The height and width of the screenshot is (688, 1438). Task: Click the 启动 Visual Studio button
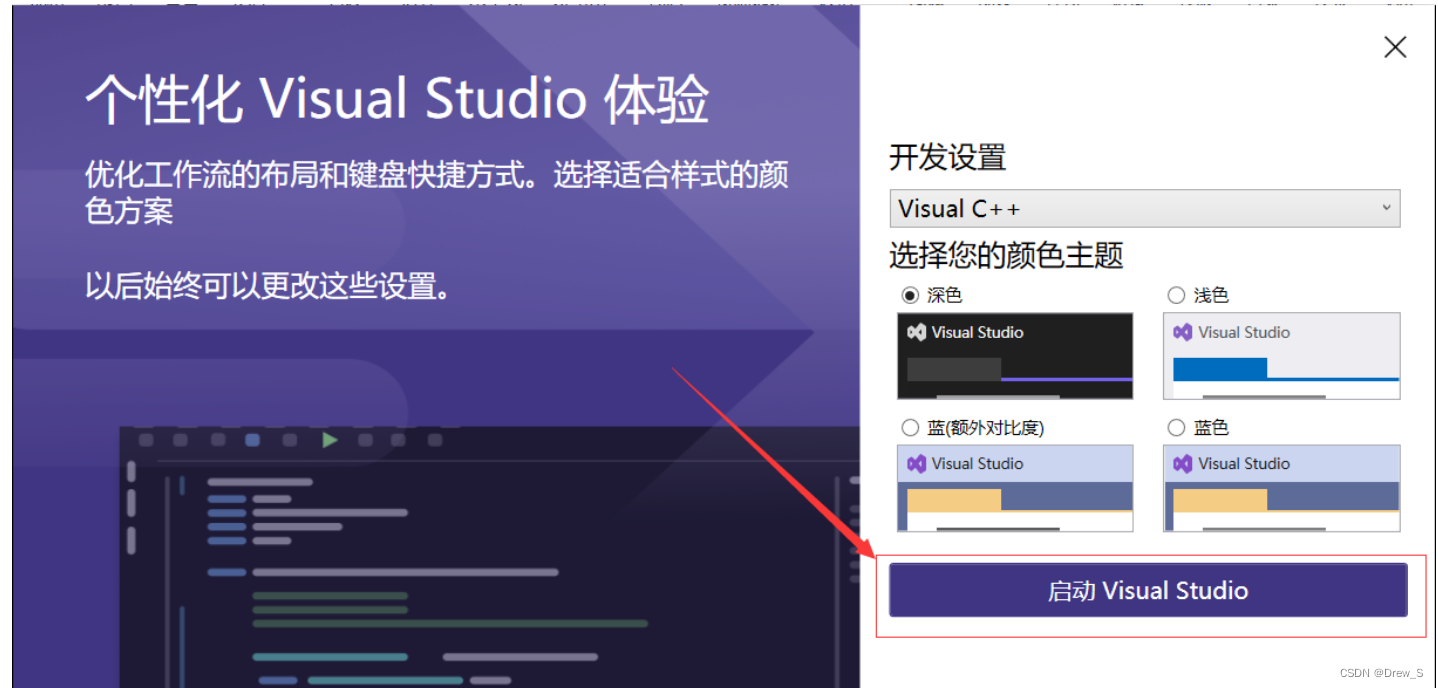[x=1148, y=590]
